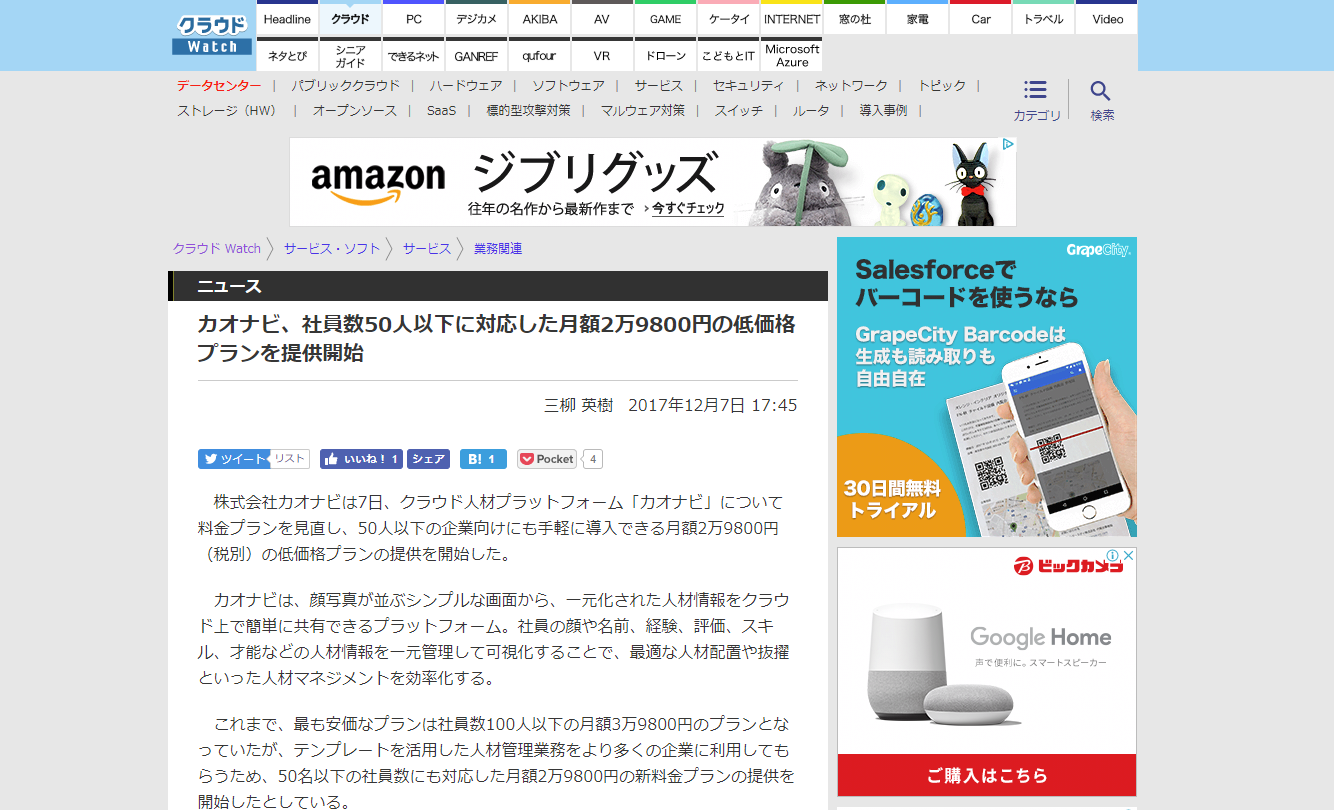The width and height of the screenshot is (1334, 810).
Task: Open the ドローン tab
Action: pos(665,55)
